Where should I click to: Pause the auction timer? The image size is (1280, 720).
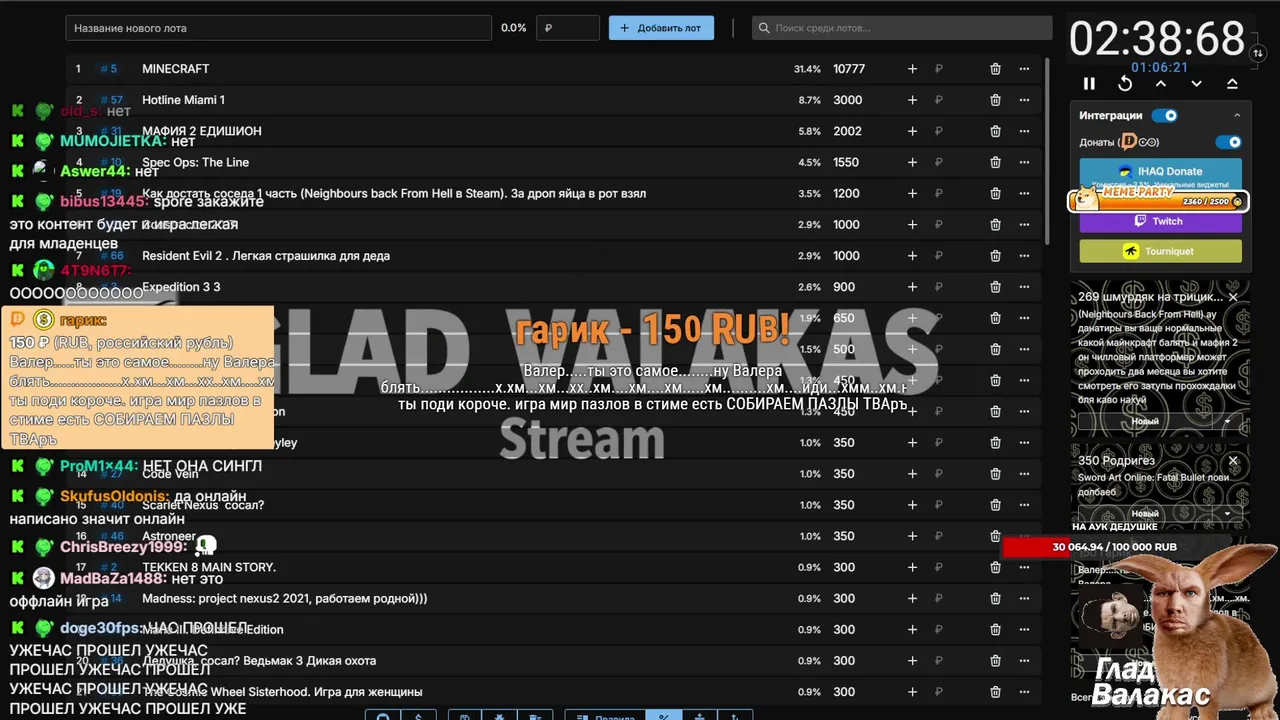coord(1089,84)
